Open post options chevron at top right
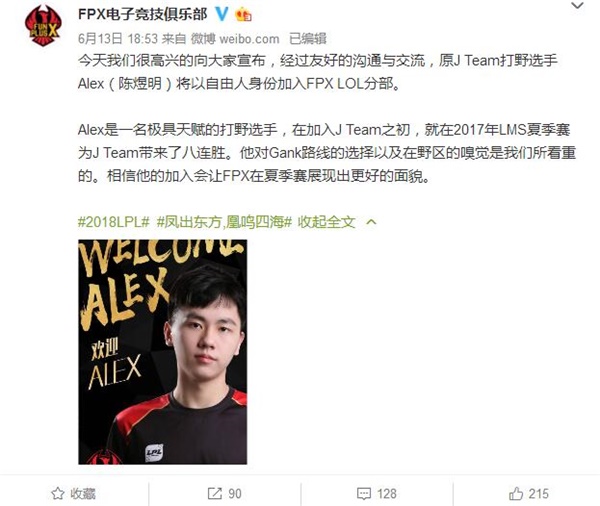Viewport: 600px width, 506px height. coord(577,6)
